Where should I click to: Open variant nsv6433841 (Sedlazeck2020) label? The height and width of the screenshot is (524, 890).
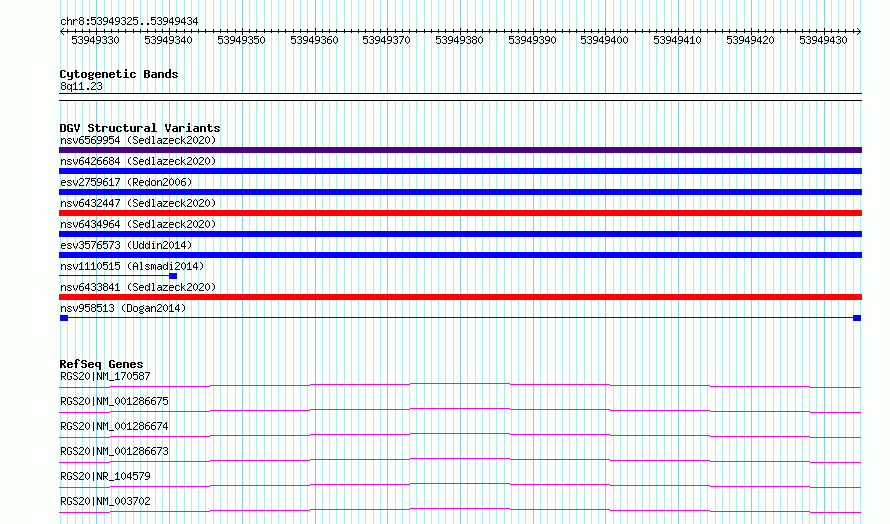coord(138,287)
